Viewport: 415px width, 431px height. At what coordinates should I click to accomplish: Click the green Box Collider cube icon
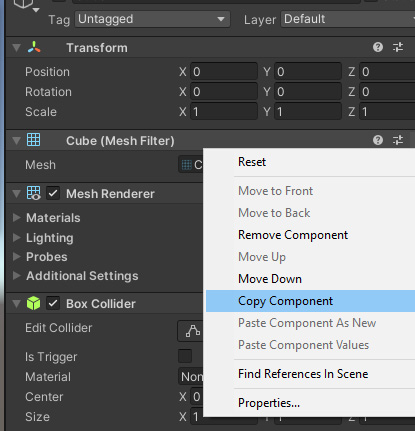point(34,303)
